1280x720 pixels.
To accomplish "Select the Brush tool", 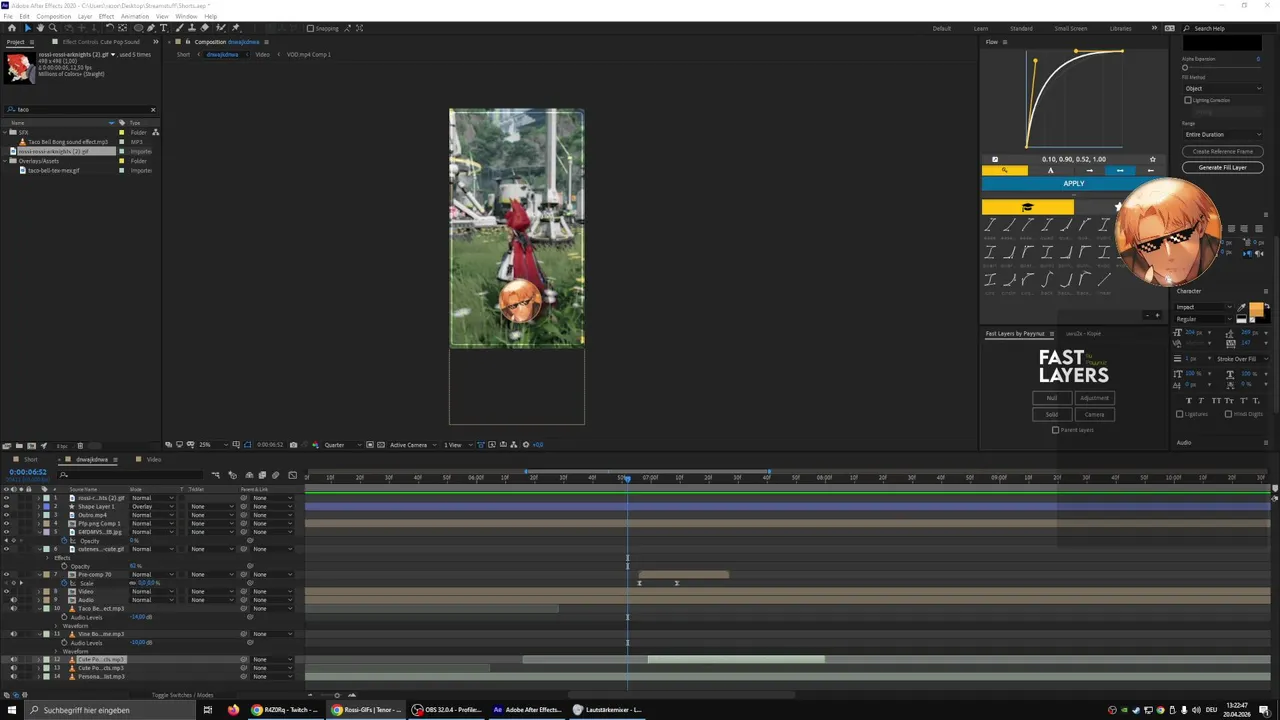I will pyautogui.click(x=181, y=28).
